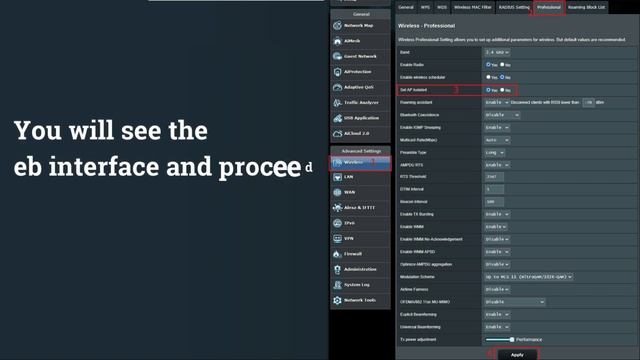Switch to the General wireless tab
The height and width of the screenshot is (360, 640).
[x=406, y=7]
